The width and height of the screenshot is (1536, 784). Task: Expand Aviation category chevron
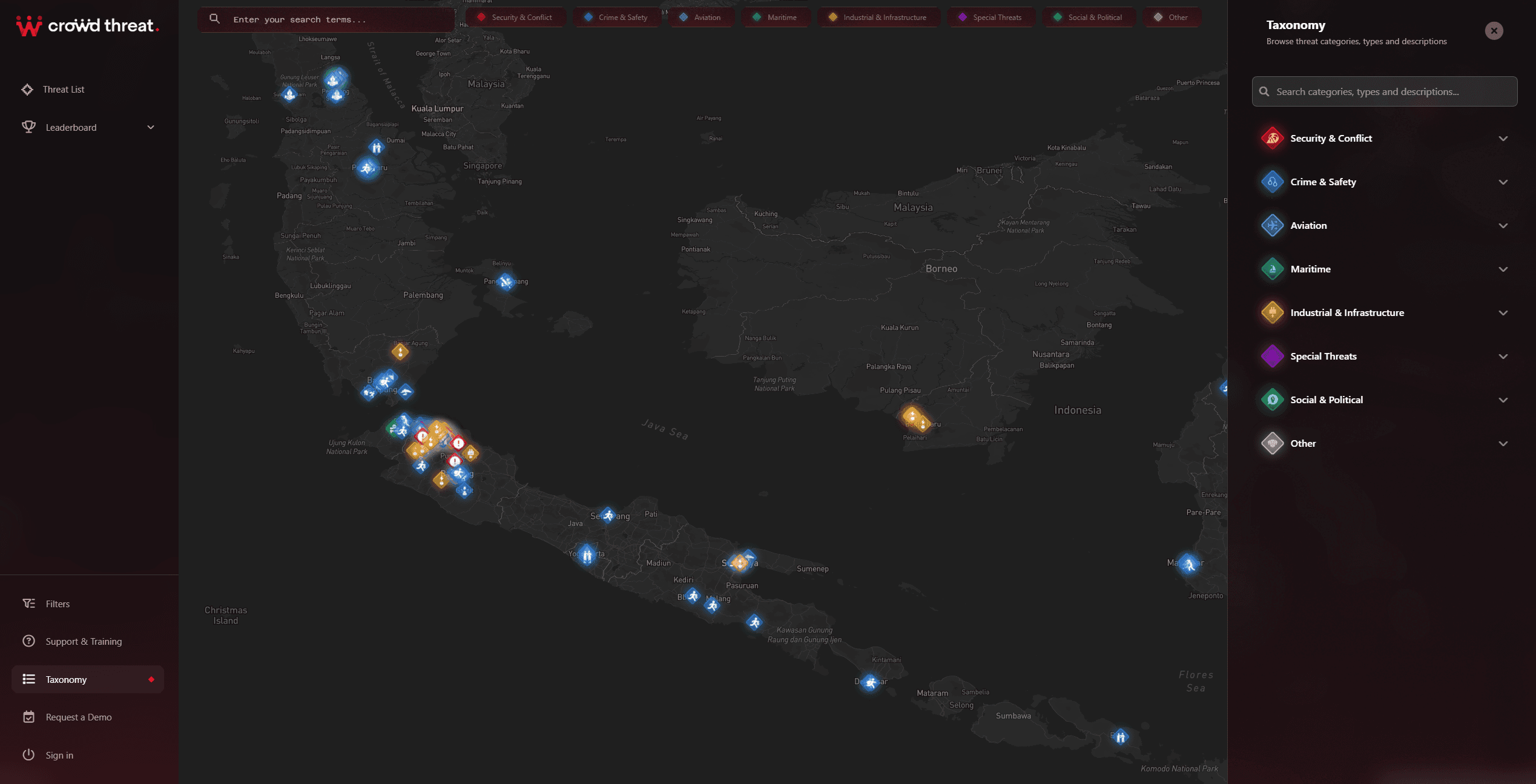click(1503, 226)
